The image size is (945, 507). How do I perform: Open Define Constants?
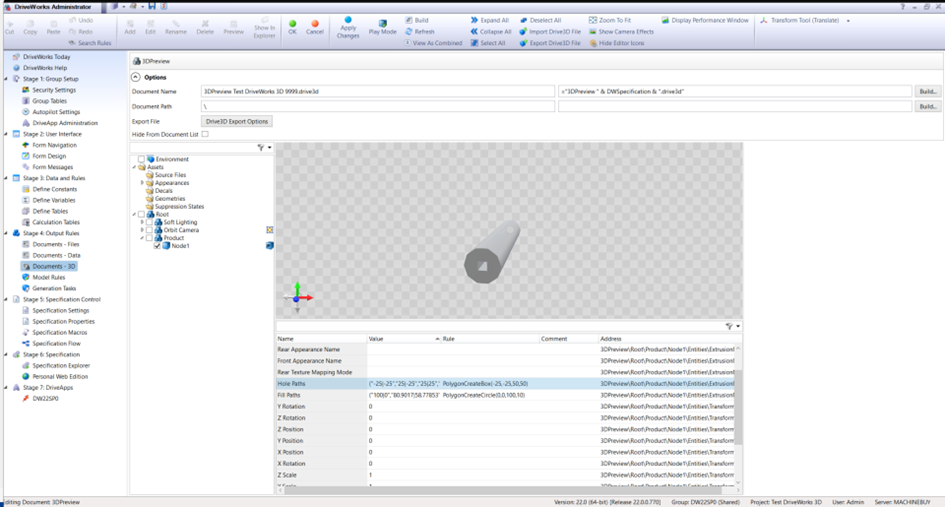pos(54,189)
